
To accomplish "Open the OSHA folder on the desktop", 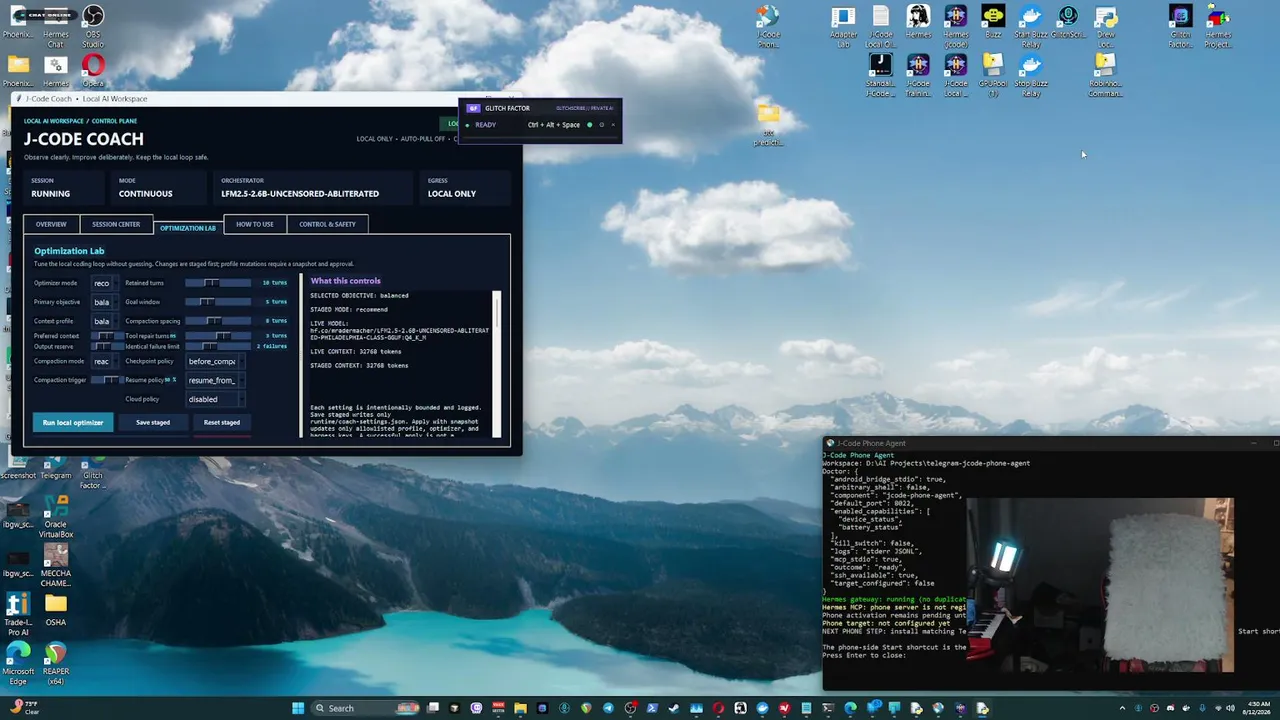I will tap(56, 610).
